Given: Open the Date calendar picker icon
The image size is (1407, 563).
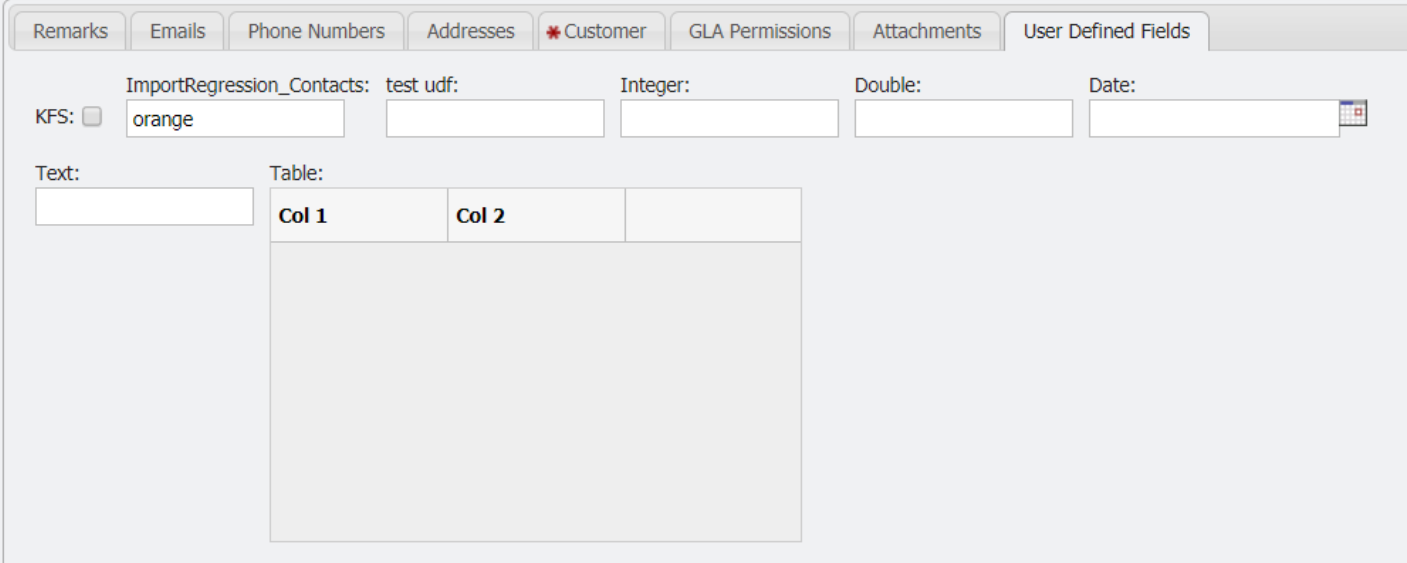Looking at the screenshot, I should point(1354,115).
